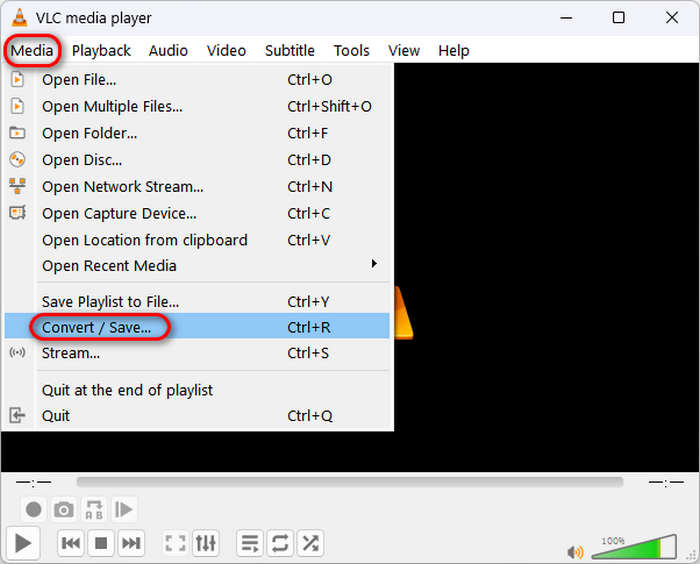Choose Open File... from Media menu
The image size is (700, 564).
[197, 80]
